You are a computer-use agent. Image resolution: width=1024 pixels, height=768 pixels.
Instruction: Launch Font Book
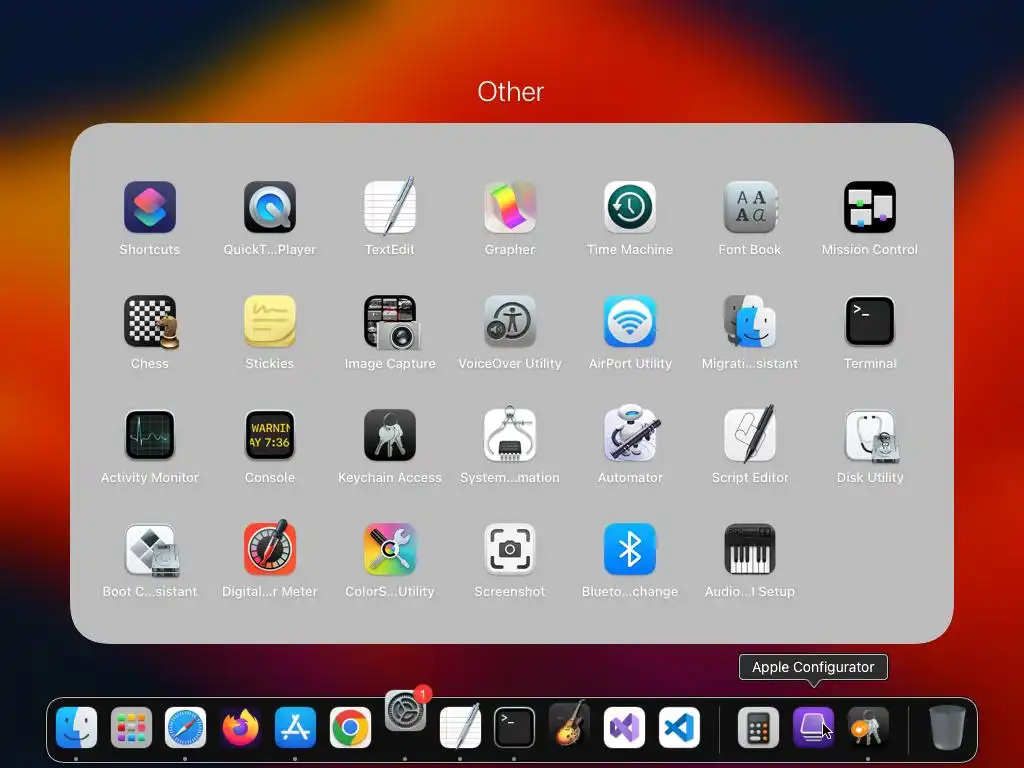pos(750,208)
